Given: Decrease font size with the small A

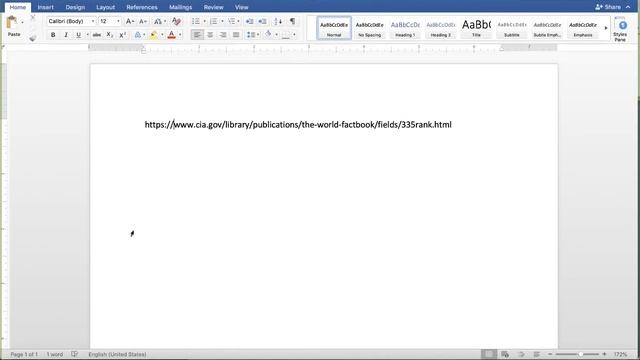Looking at the screenshot, I should 143,21.
